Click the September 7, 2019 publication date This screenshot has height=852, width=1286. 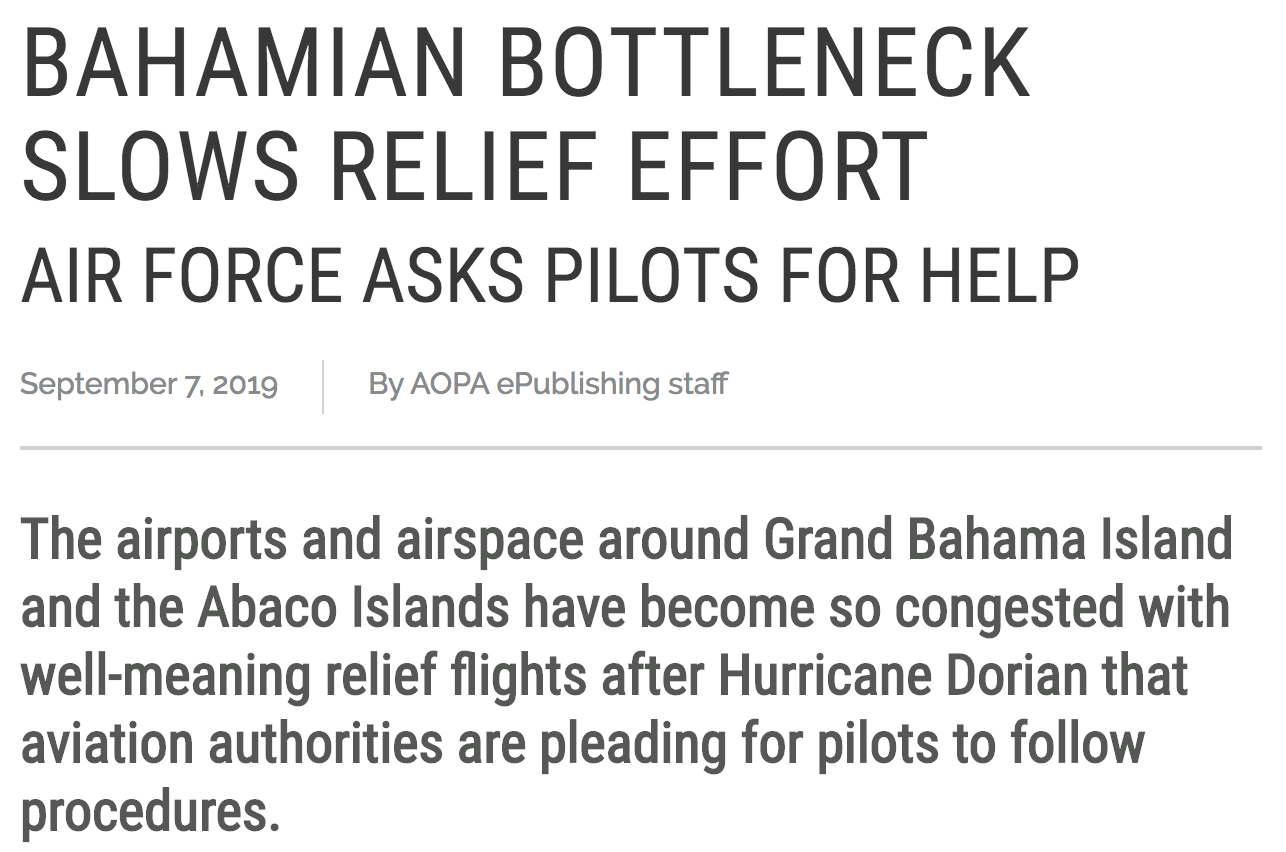tap(149, 384)
